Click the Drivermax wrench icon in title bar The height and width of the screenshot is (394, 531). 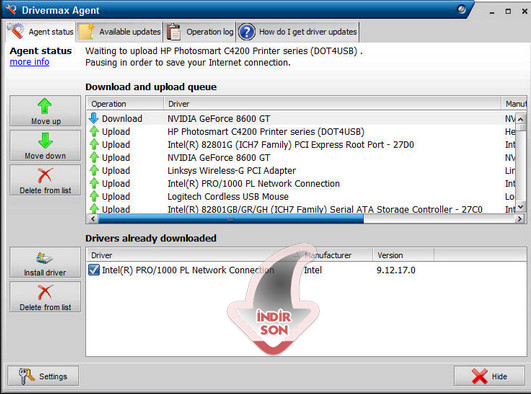(11, 9)
